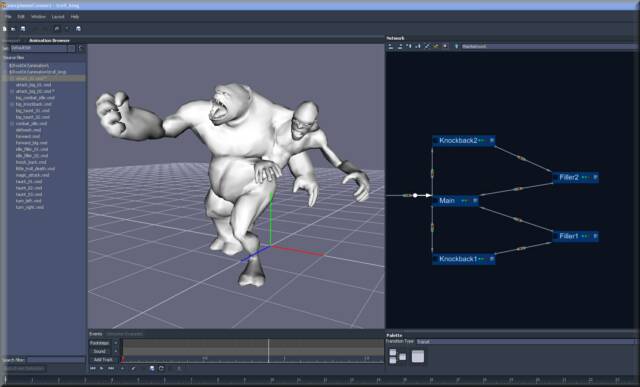640x387 pixels.
Task: Click the up-level icon before the network path
Action: 456,47
